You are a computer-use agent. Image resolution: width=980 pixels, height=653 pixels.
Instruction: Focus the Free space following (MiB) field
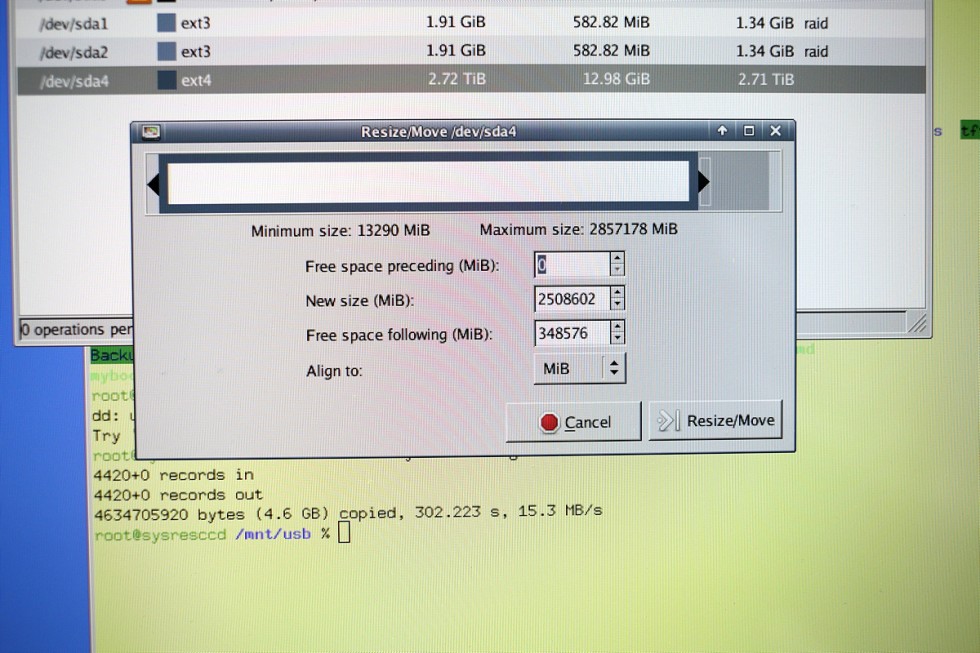[x=571, y=333]
